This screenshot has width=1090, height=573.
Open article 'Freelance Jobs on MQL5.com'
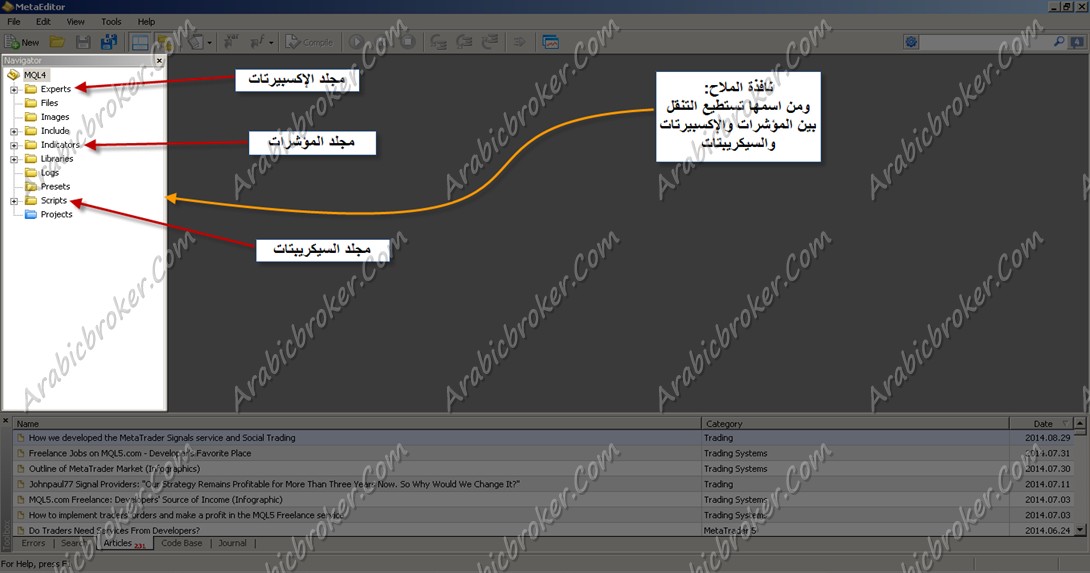[x=140, y=453]
